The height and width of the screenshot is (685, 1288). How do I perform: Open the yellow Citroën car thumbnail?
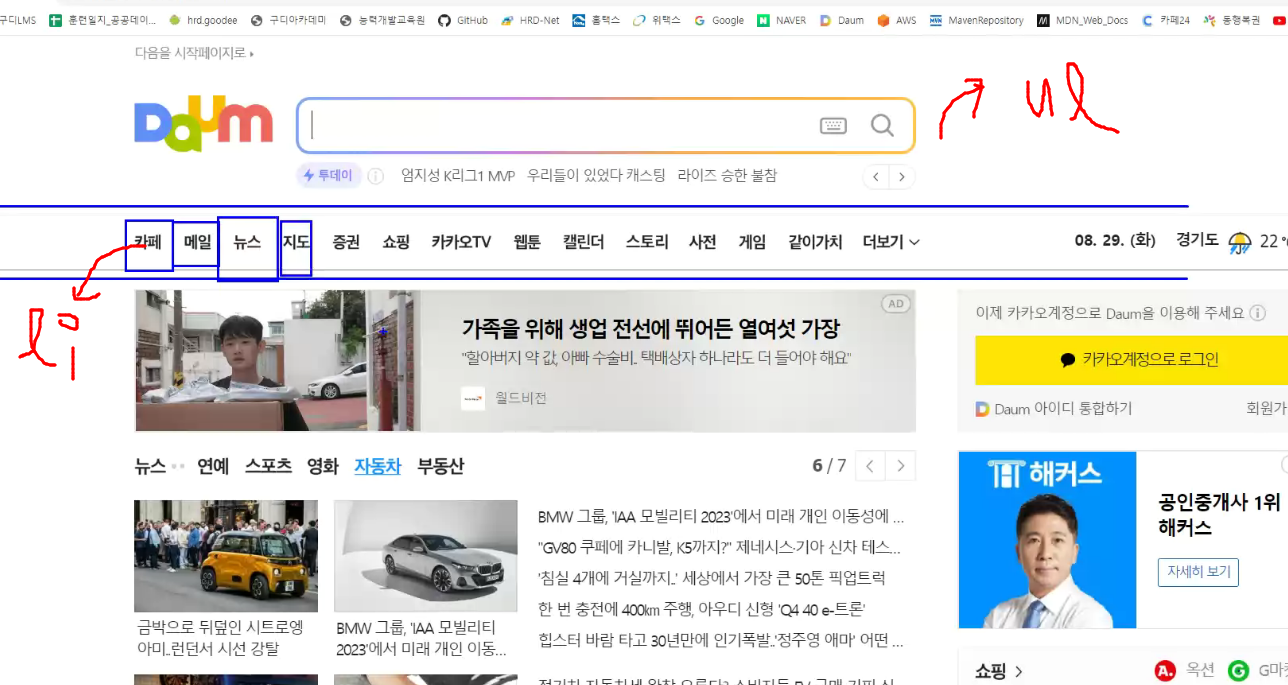pos(226,556)
